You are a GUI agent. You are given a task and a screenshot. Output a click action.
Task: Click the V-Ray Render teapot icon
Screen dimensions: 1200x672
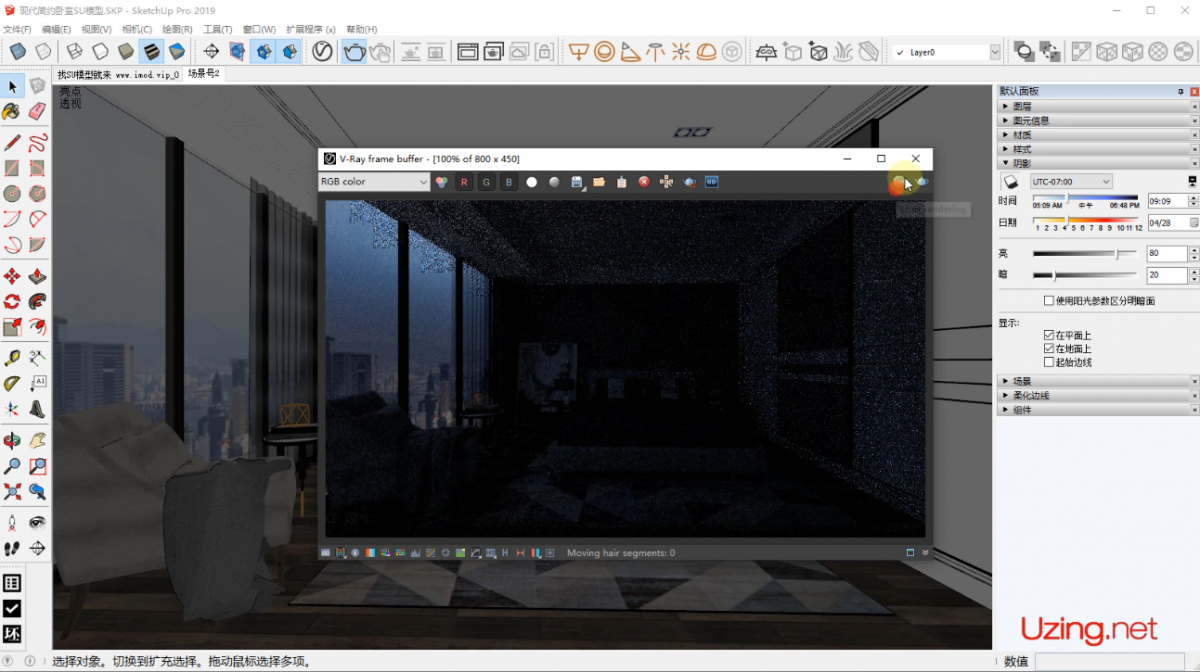(354, 51)
